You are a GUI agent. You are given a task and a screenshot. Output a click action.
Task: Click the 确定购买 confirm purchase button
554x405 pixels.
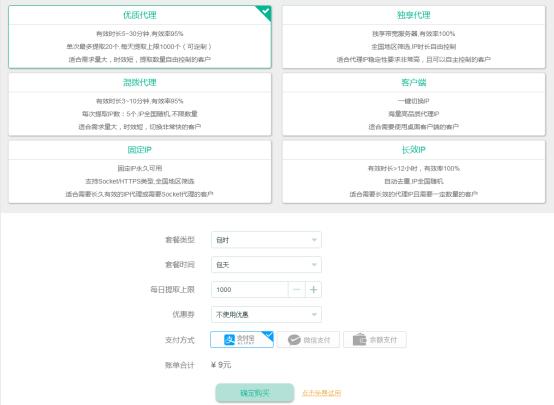coord(255,393)
